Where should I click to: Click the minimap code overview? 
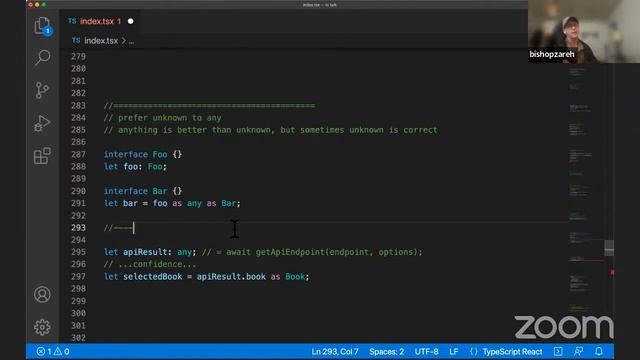click(586, 196)
